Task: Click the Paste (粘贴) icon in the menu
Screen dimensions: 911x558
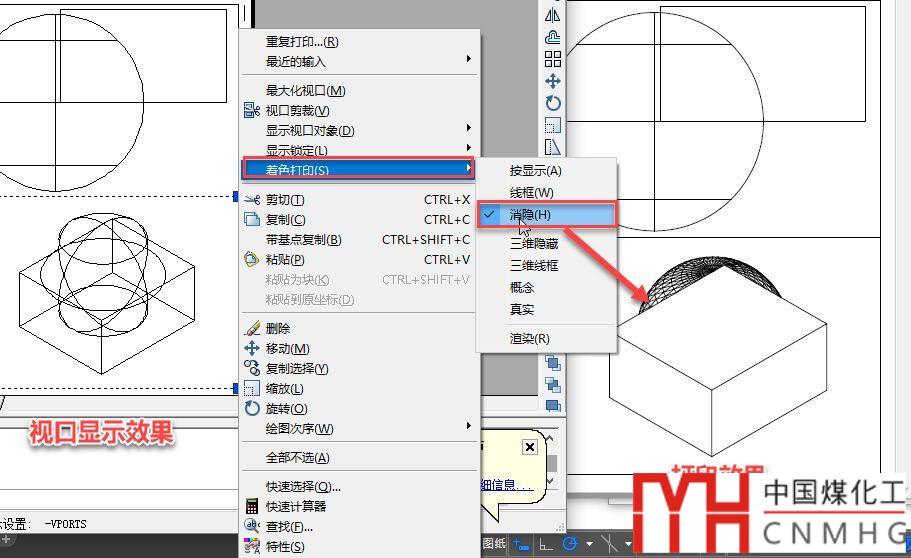Action: point(252,259)
